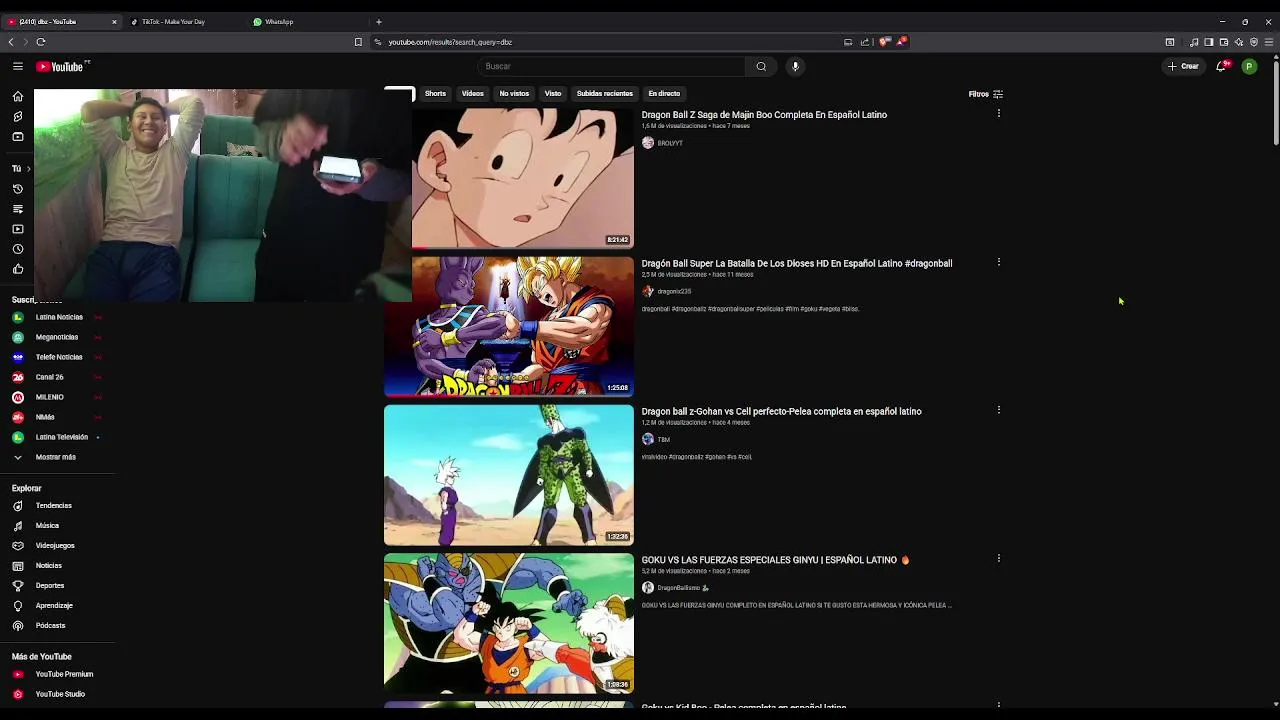Expand the Tú section
Screen dimensions: 1280x720
tap(21, 169)
